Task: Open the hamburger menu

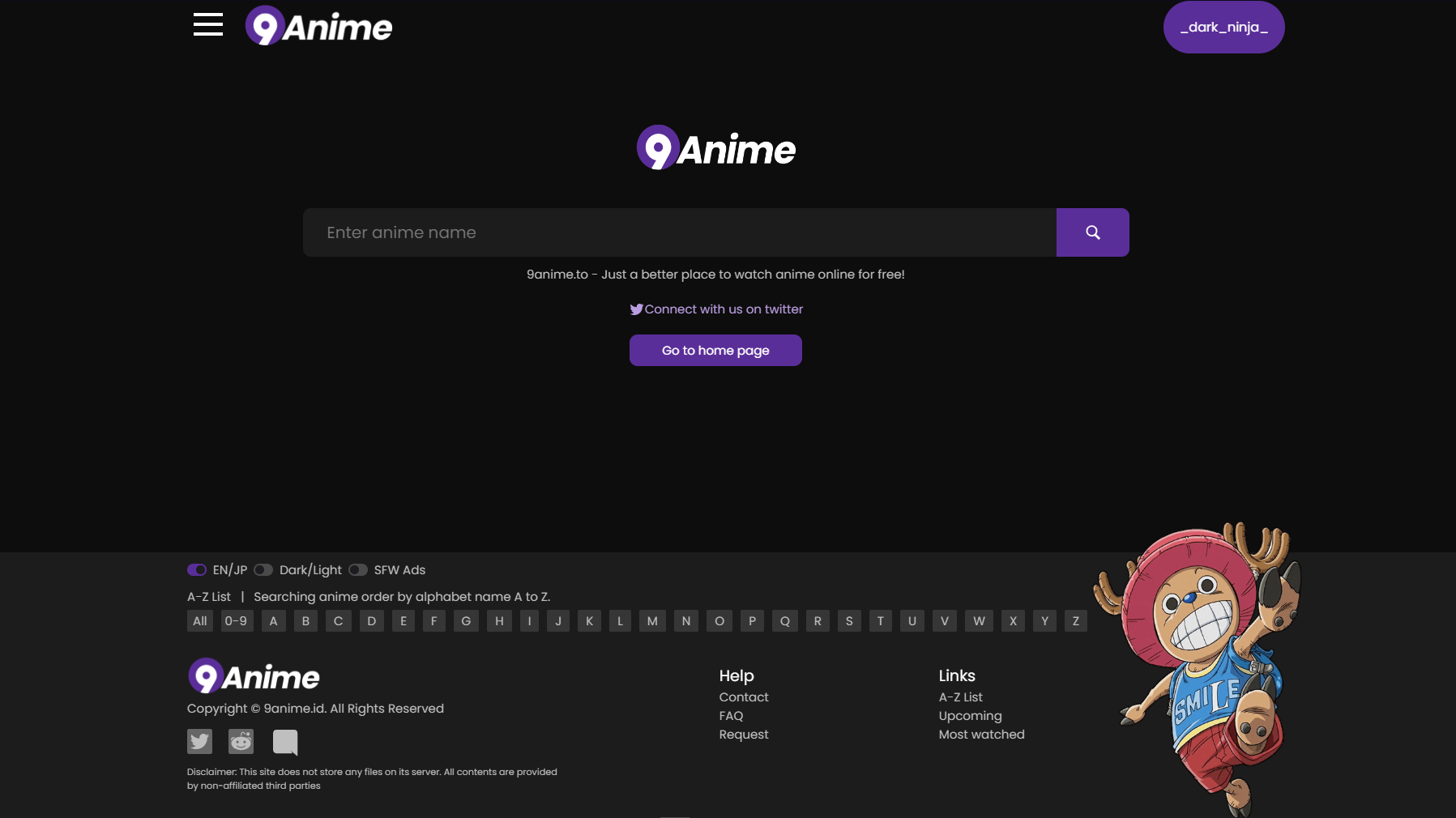Action: 208,24
